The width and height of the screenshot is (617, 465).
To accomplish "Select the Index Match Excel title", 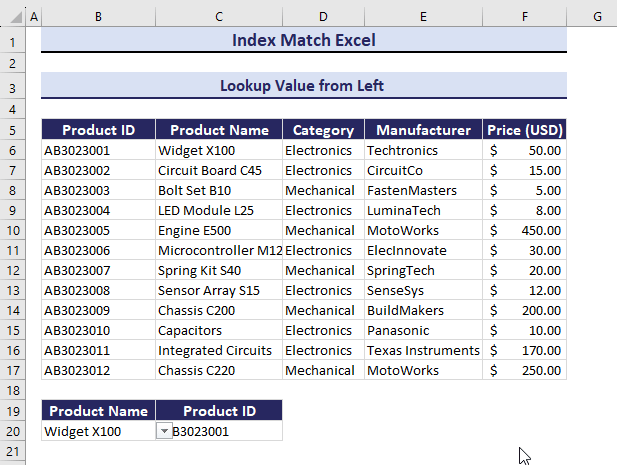I will (304, 41).
